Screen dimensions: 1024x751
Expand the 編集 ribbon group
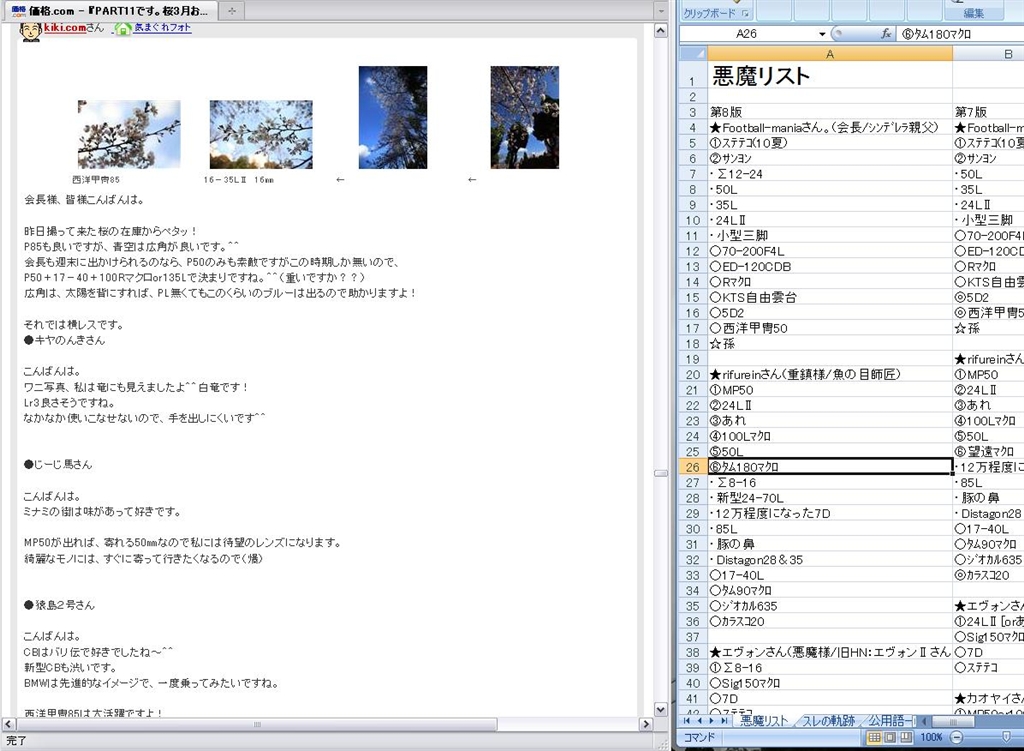973,13
